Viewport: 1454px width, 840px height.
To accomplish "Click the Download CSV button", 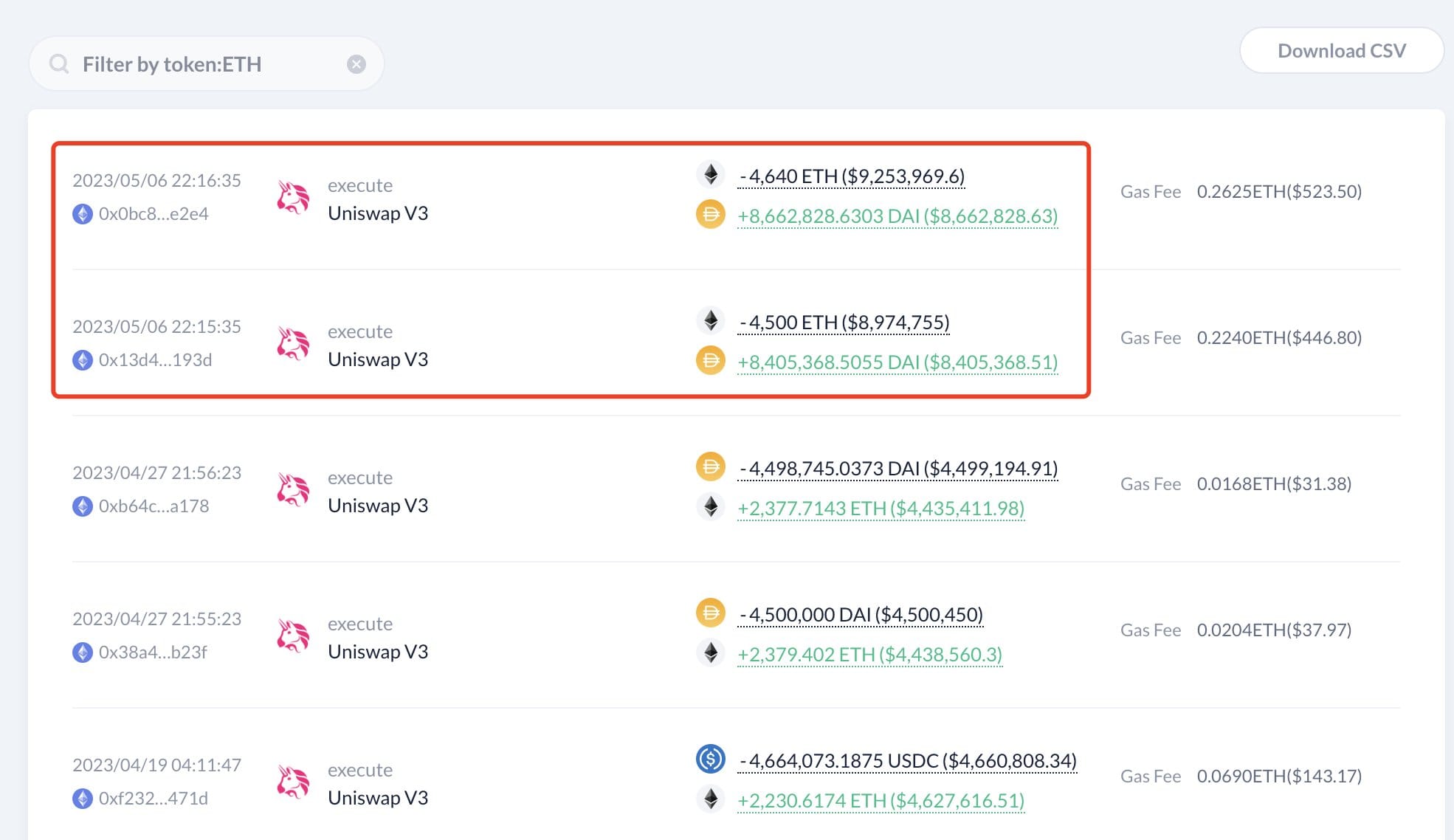I will click(1342, 50).
